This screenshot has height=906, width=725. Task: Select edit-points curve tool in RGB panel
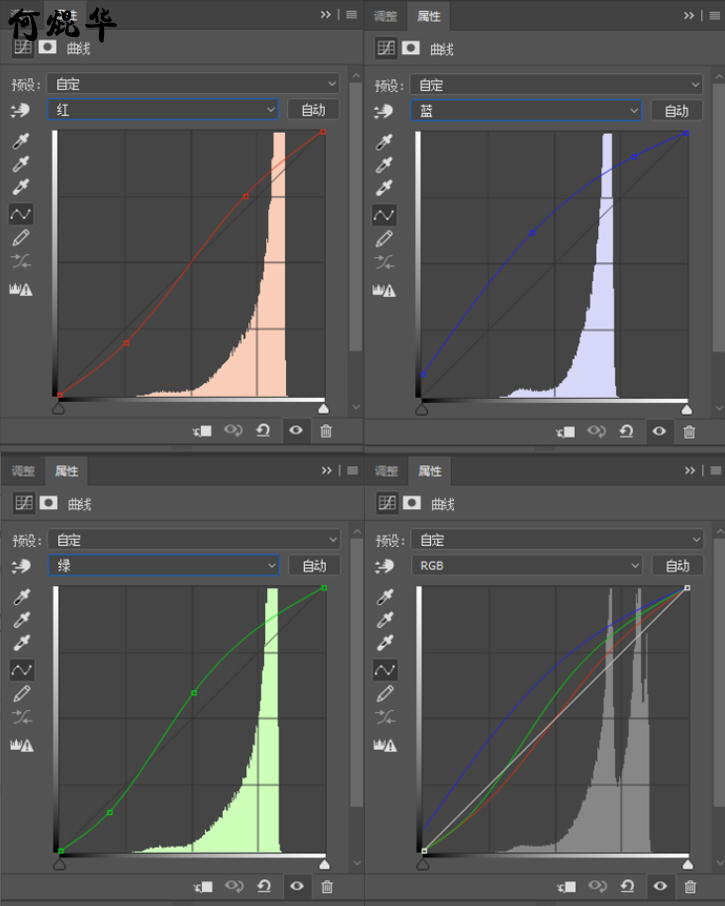pyautogui.click(x=384, y=669)
